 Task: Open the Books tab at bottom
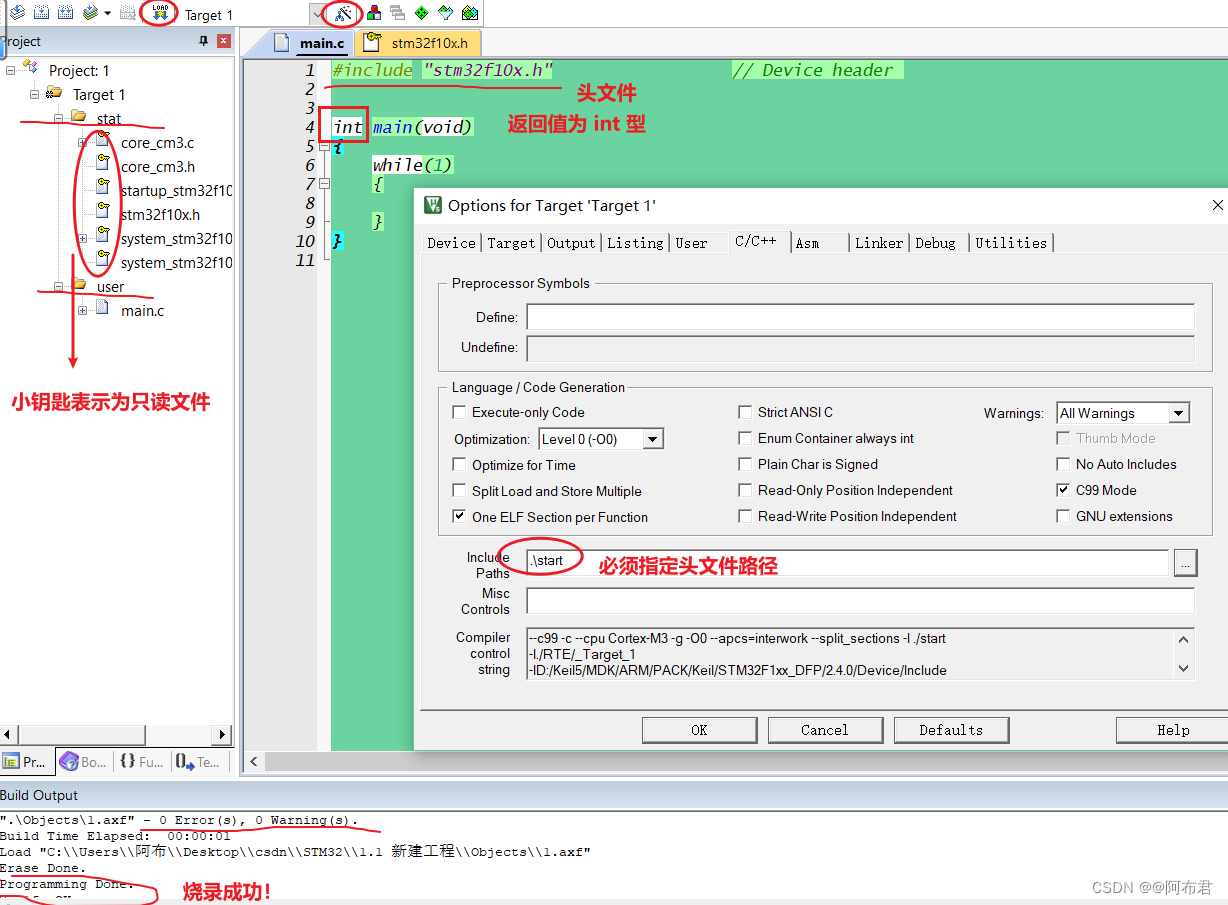click(x=83, y=761)
